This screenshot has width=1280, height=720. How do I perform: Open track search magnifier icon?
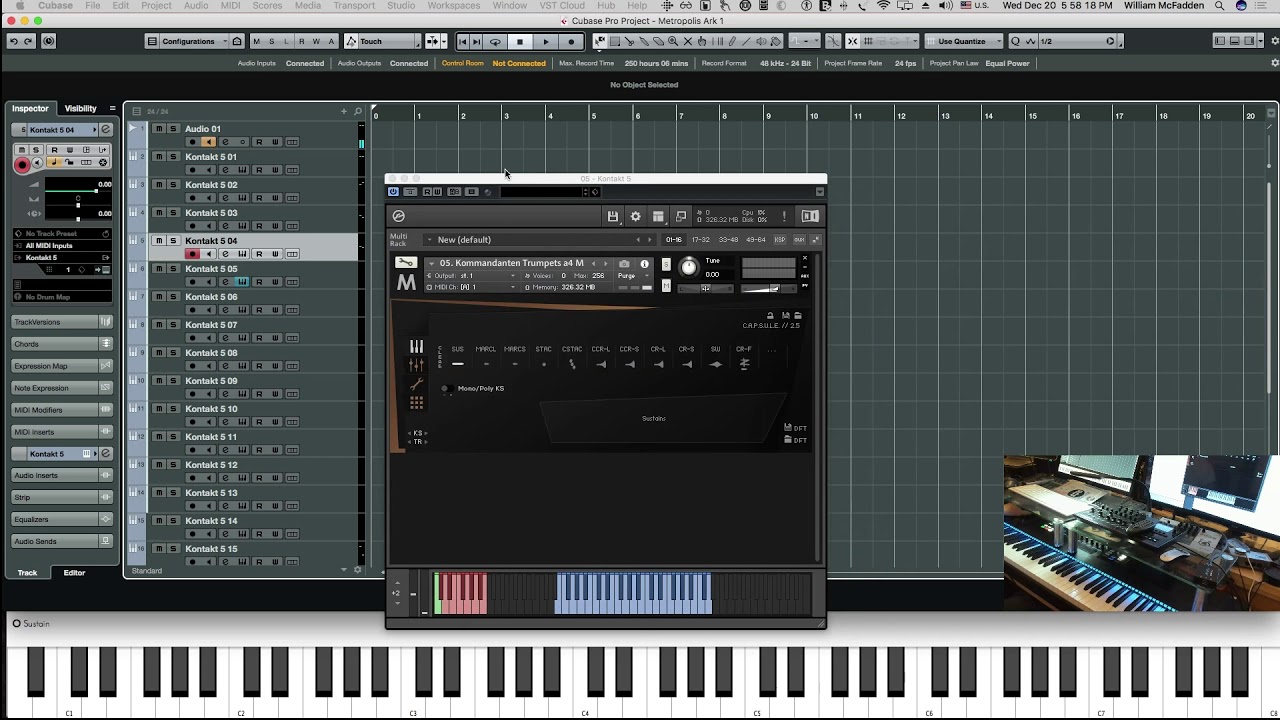coord(357,111)
